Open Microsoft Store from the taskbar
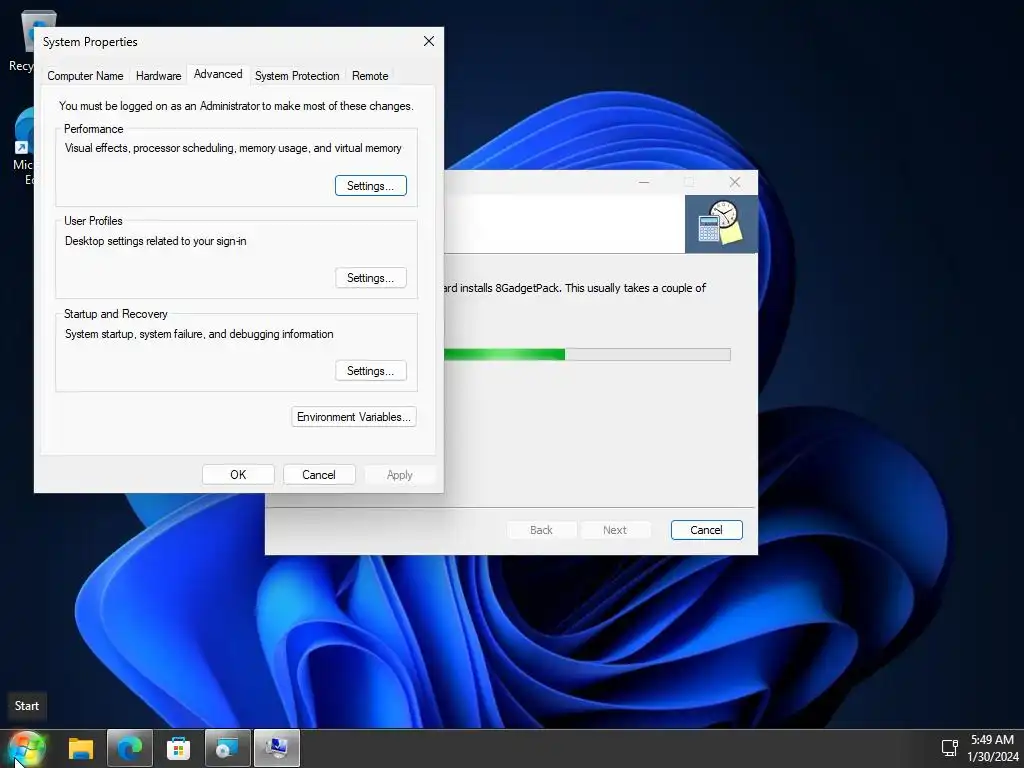Image resolution: width=1024 pixels, height=768 pixels. pyautogui.click(x=178, y=748)
